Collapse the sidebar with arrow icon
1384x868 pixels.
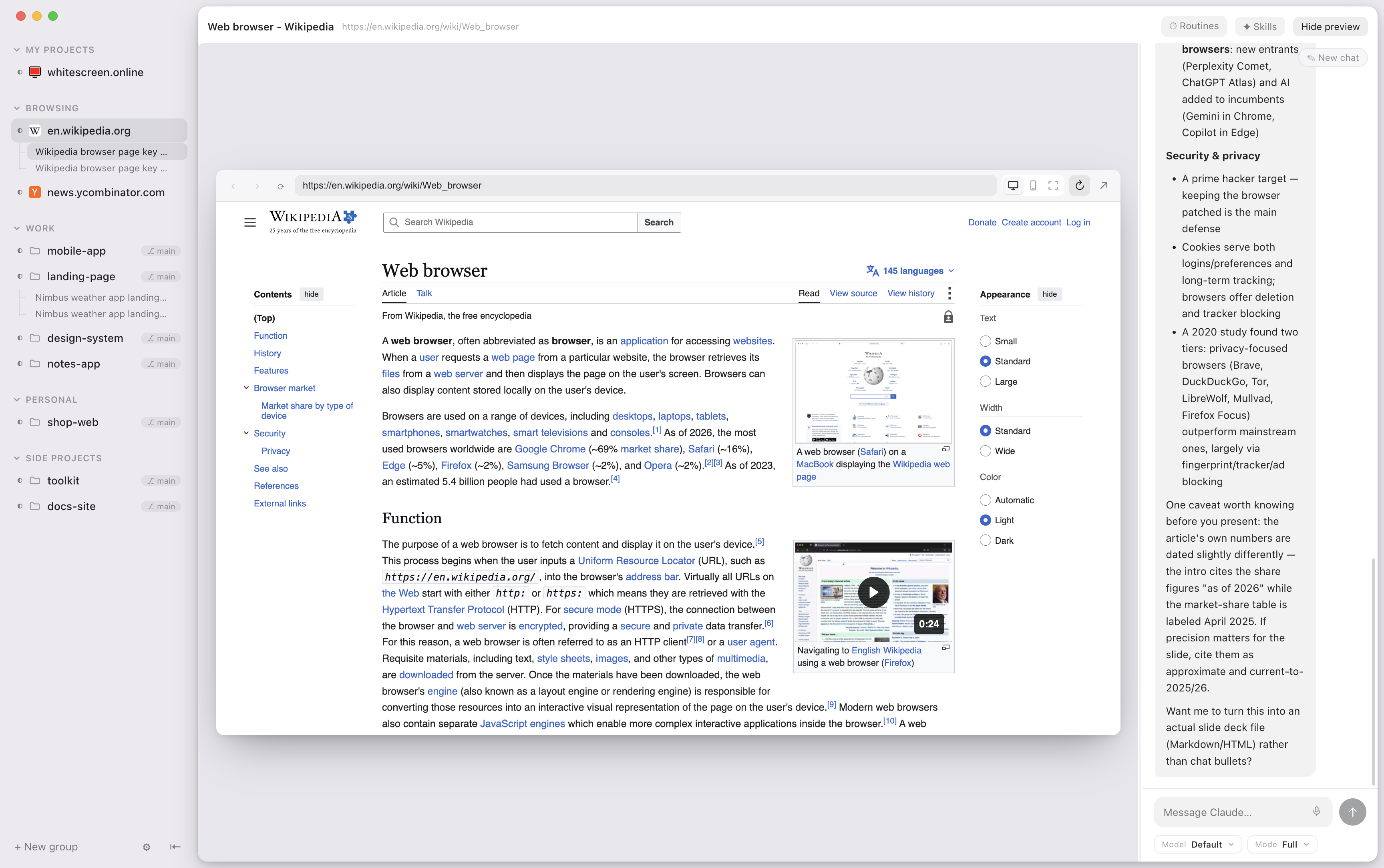point(175,847)
